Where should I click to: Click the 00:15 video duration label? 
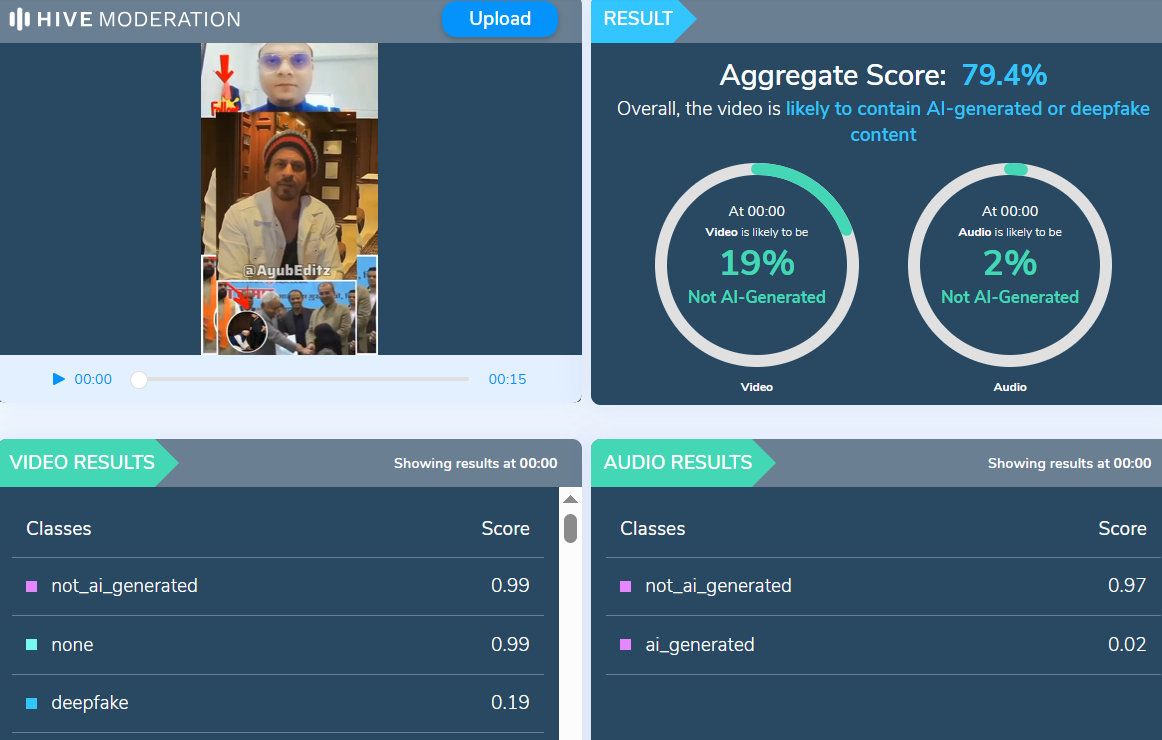(507, 379)
